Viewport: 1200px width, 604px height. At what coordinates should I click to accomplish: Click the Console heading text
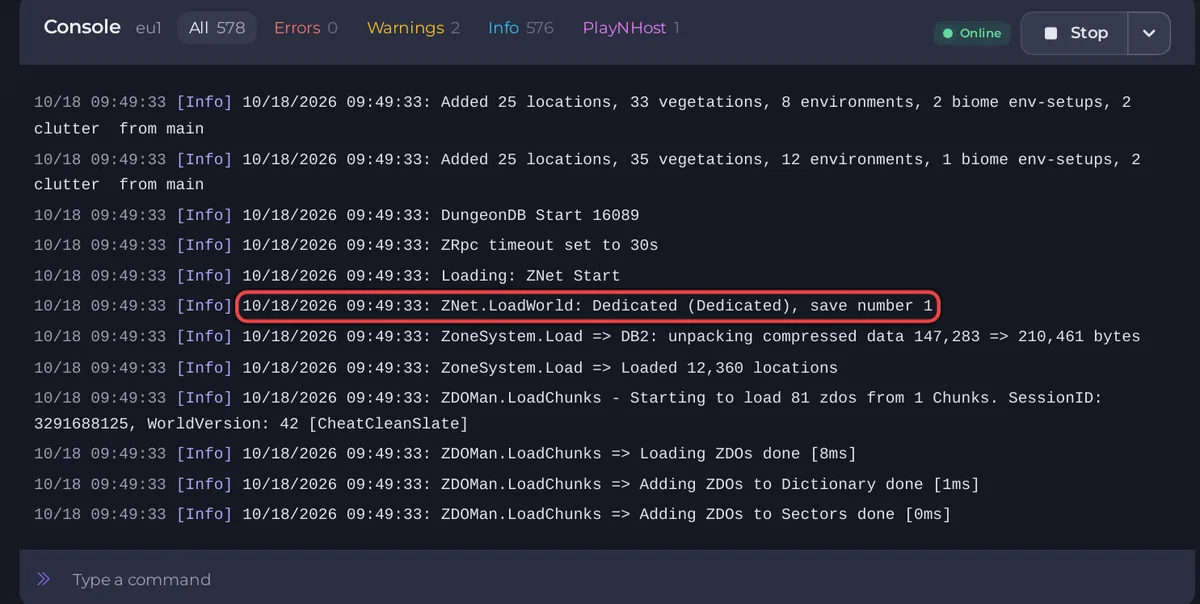coord(82,27)
